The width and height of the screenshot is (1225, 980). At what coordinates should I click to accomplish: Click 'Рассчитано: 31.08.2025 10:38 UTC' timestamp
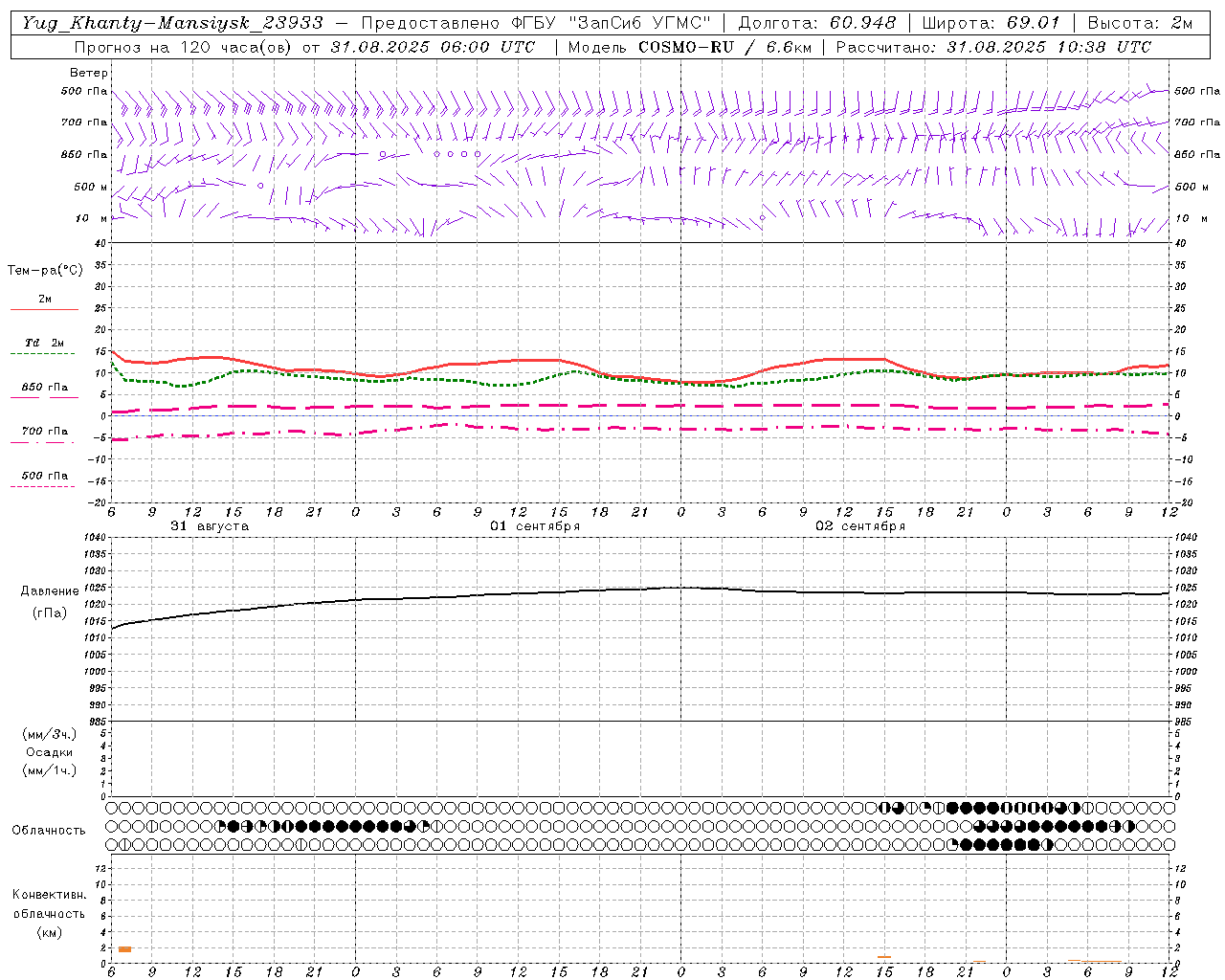(993, 47)
